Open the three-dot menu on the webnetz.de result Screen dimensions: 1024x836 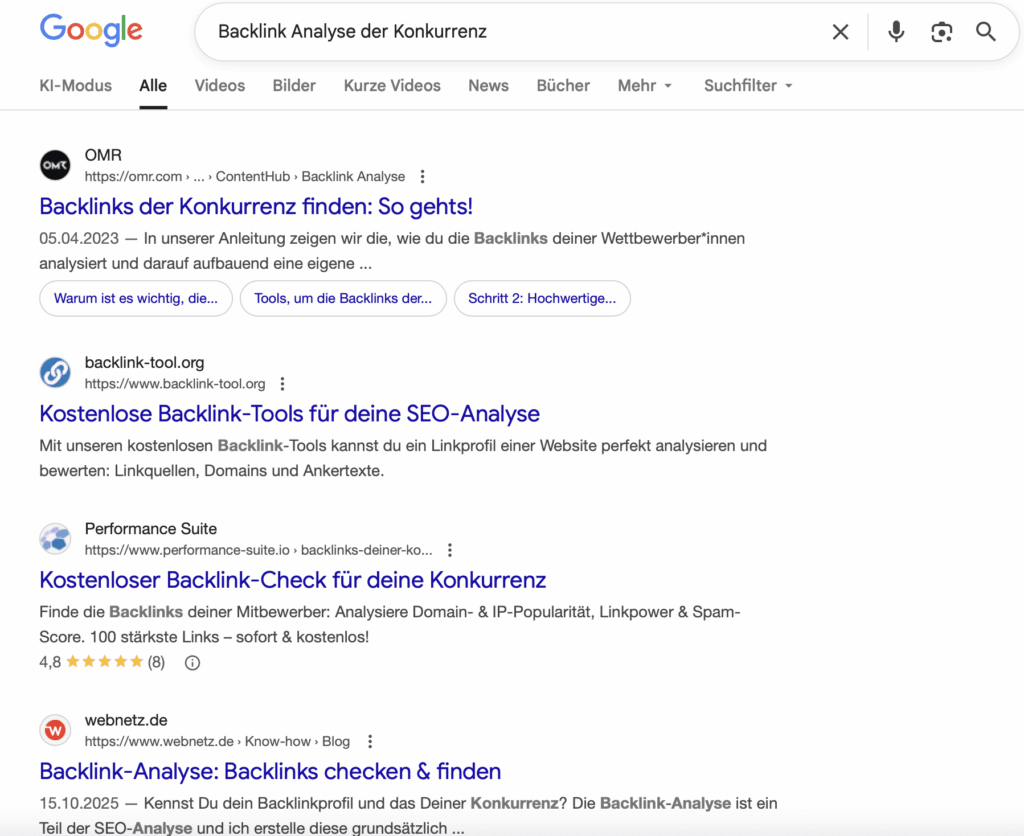[x=370, y=740]
